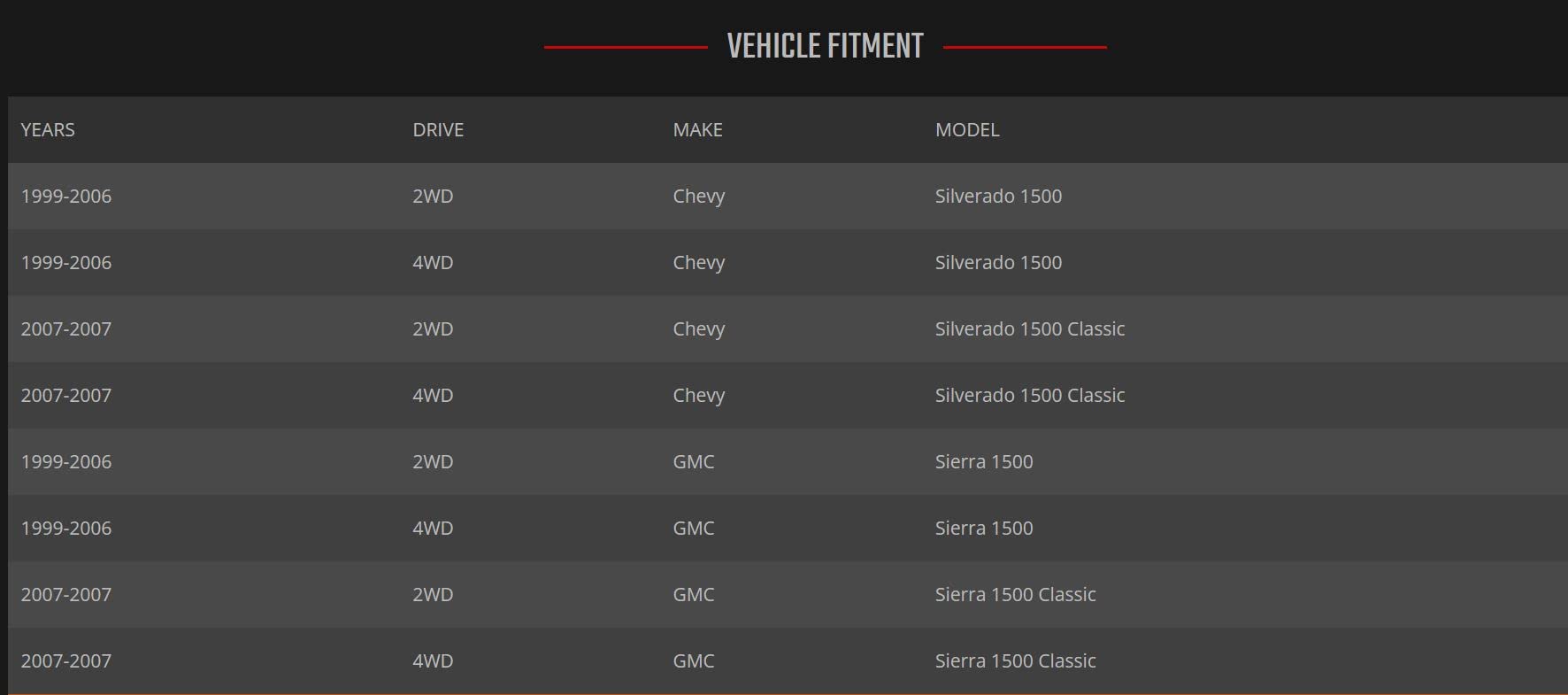Image resolution: width=1568 pixels, height=695 pixels.
Task: Click the MODEL column header
Action: coord(967,130)
